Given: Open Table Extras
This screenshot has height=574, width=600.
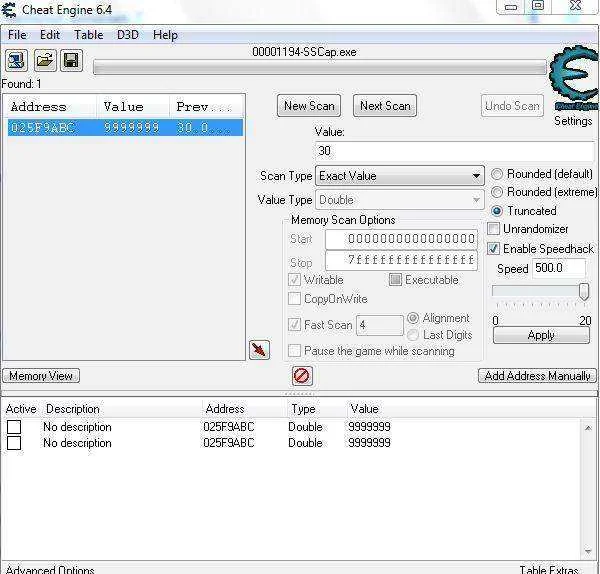Looking at the screenshot, I should click(x=549, y=569).
